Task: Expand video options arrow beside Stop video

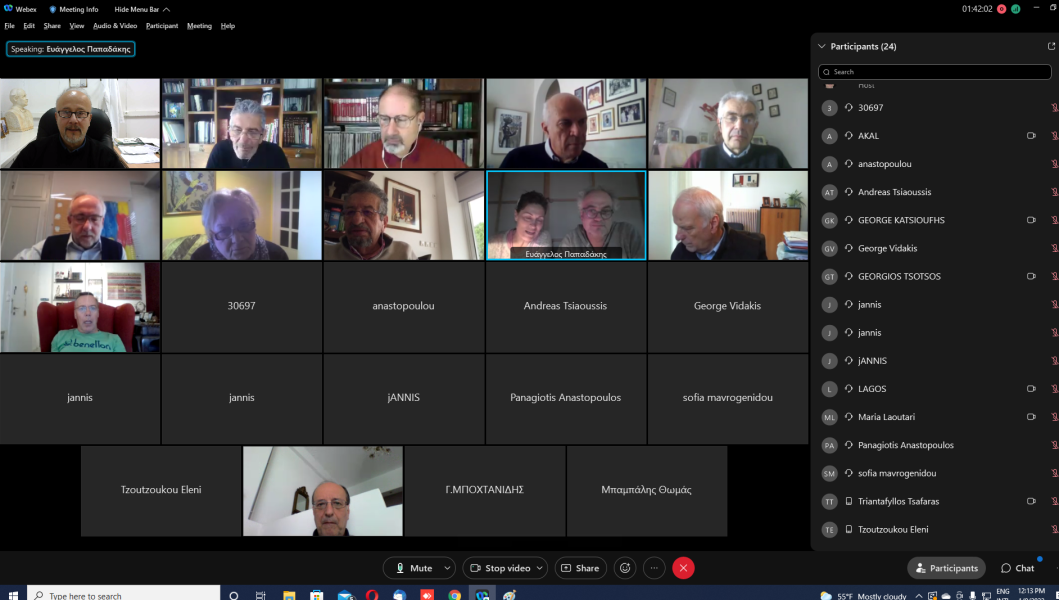Action: point(540,568)
